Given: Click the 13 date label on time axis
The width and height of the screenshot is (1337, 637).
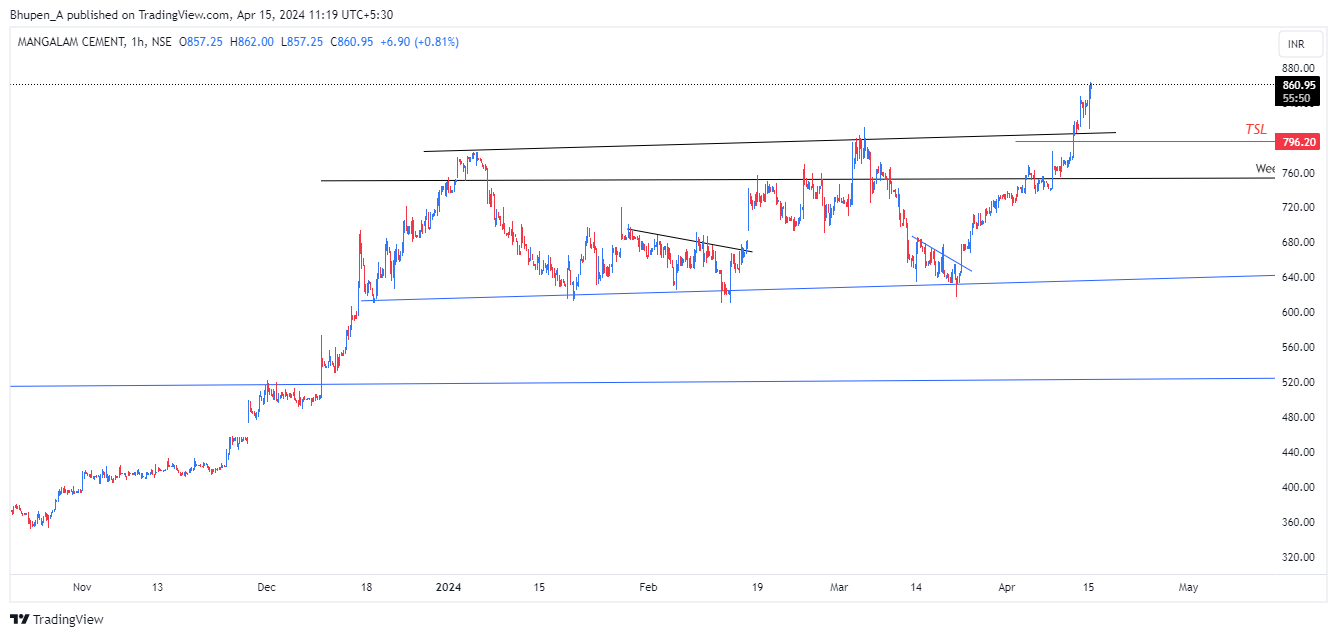Looking at the screenshot, I should (157, 588).
